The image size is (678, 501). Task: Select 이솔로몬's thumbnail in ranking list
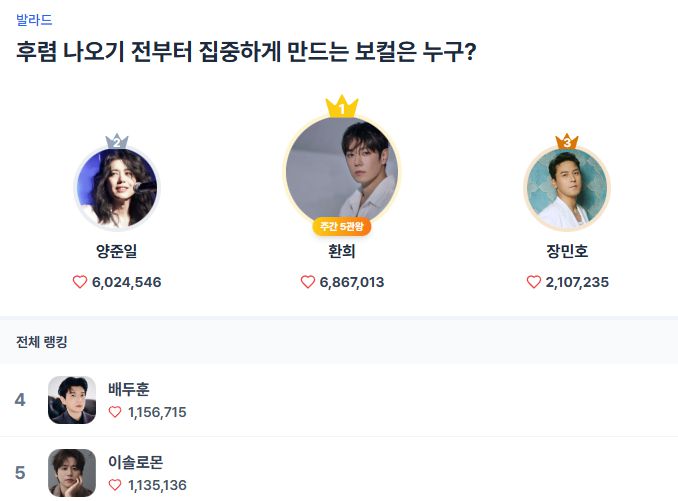[x=72, y=473]
